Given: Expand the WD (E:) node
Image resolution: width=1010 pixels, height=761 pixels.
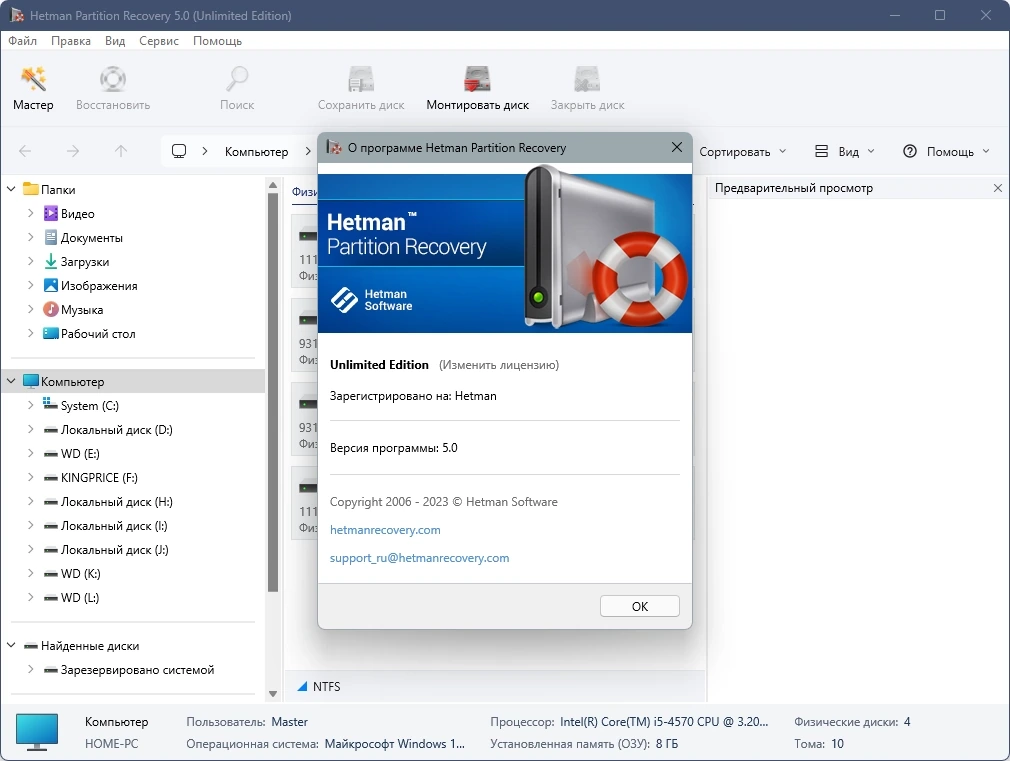Looking at the screenshot, I should coord(30,453).
